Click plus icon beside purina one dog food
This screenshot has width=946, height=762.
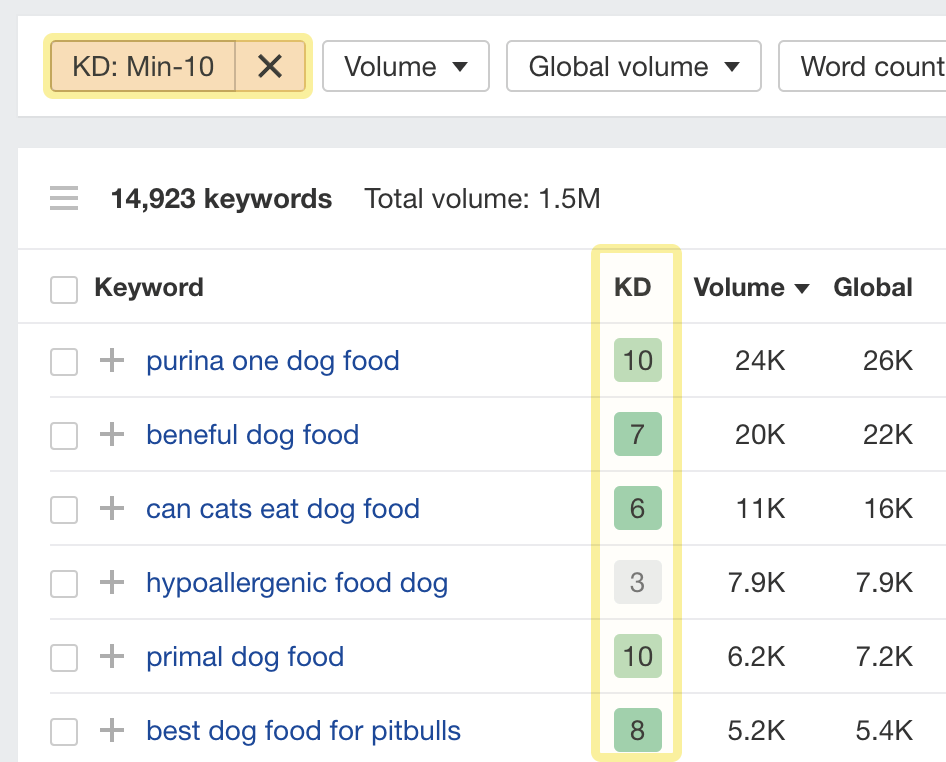(x=112, y=361)
